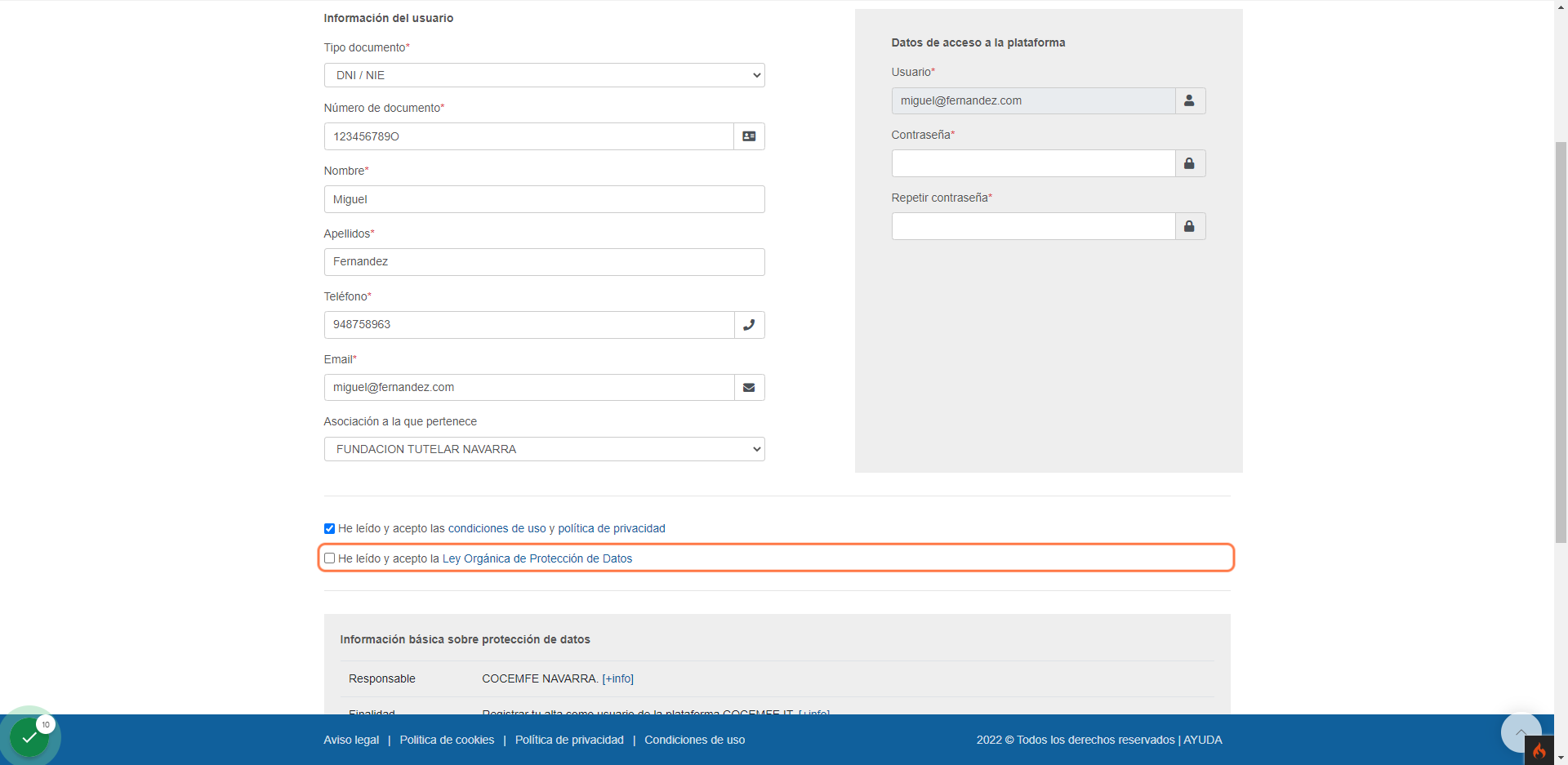Click the Usuario field in platform access
Viewport: 1568px width, 765px height.
[1033, 100]
